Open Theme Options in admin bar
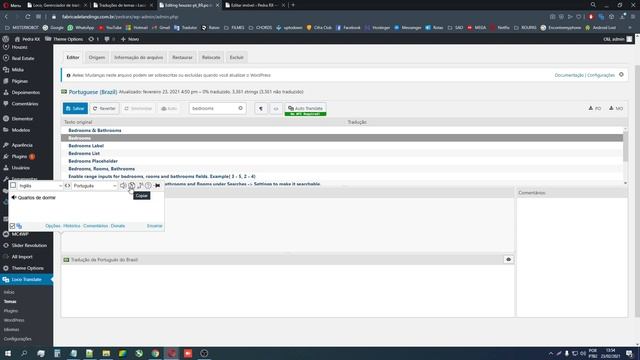The width and height of the screenshot is (640, 360). [x=64, y=39]
